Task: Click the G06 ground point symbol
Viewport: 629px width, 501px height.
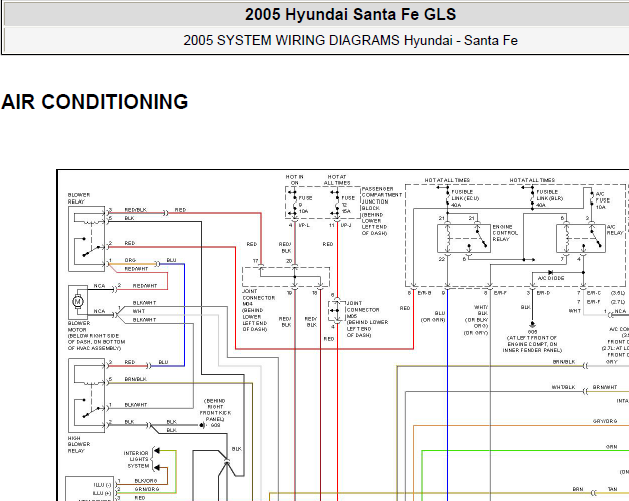Action: 532,325
